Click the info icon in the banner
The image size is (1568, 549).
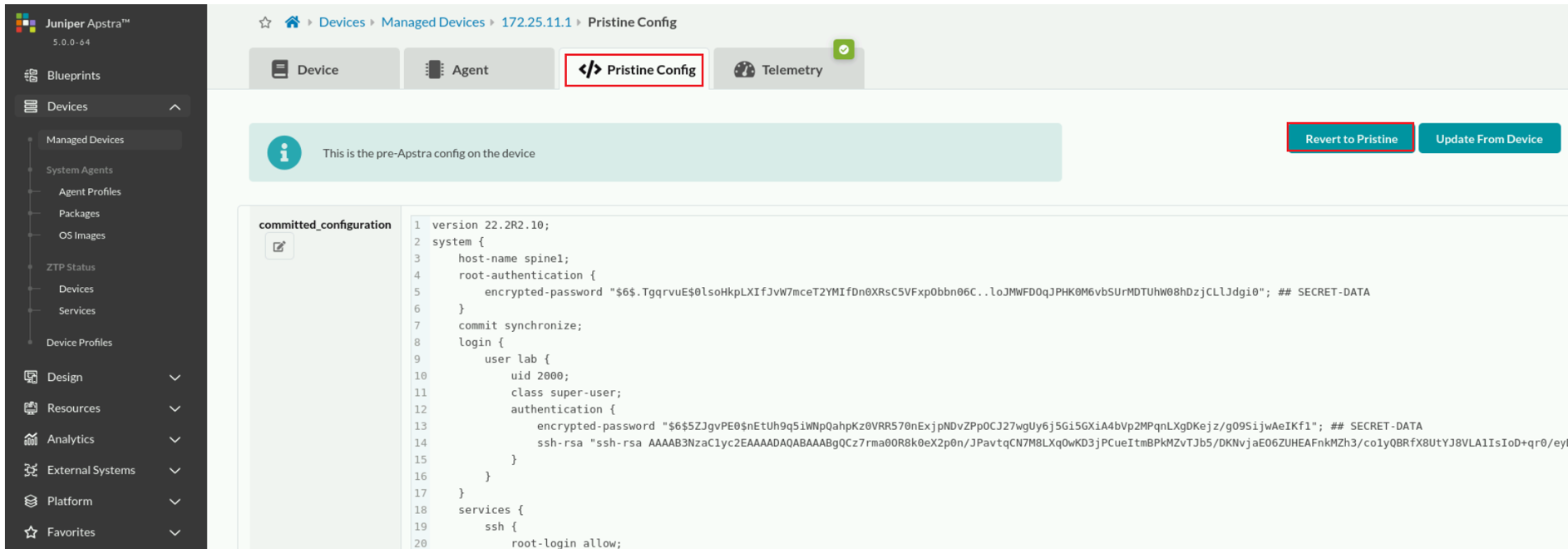pos(284,153)
